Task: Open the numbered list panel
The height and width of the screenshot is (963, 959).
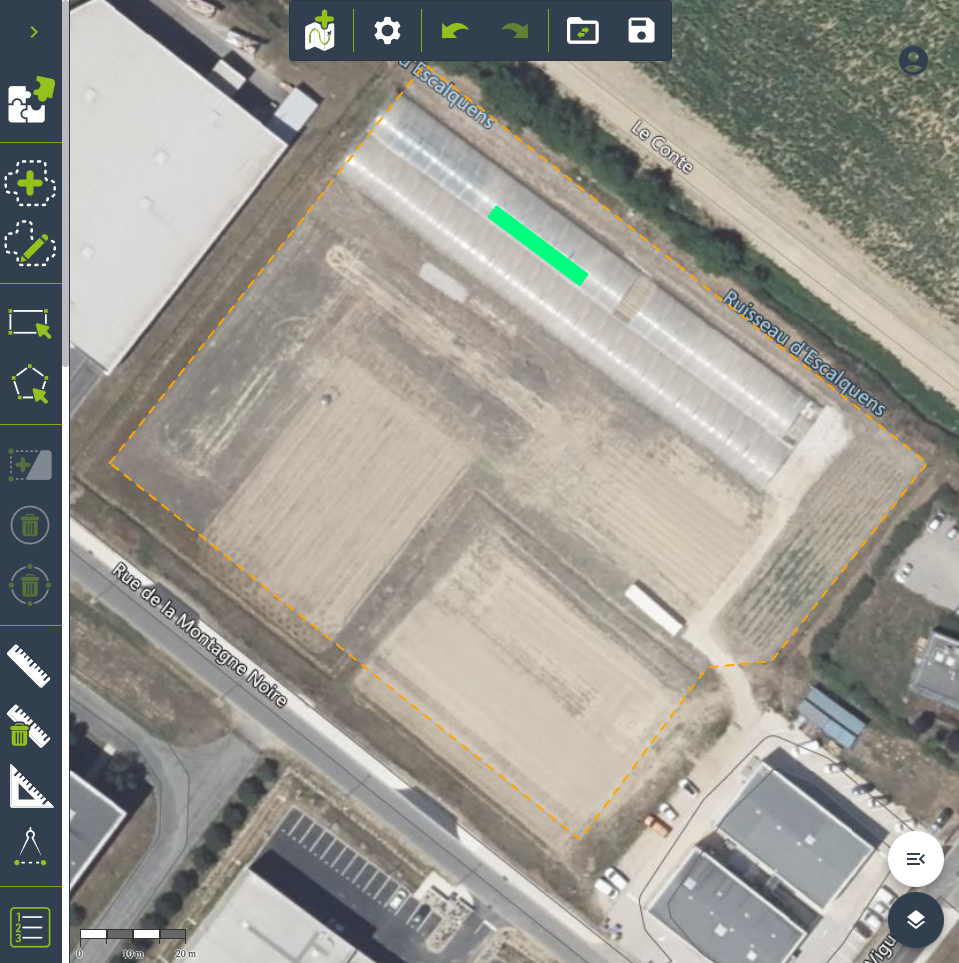Action: pyautogui.click(x=30, y=927)
